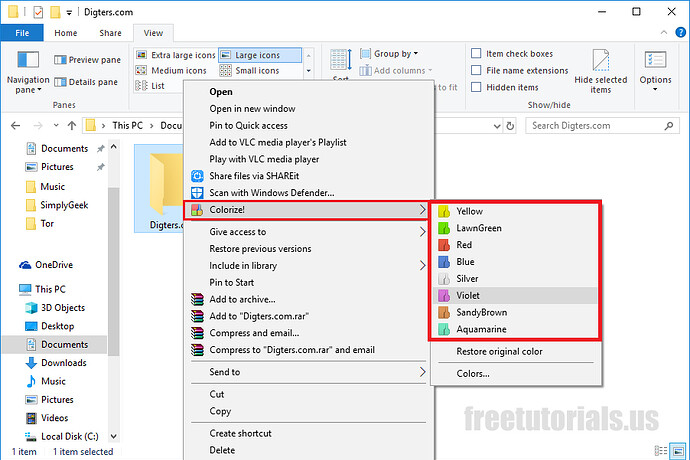Open Local Disk (C:) in sidebar
The image size is (690, 460).
62,437
